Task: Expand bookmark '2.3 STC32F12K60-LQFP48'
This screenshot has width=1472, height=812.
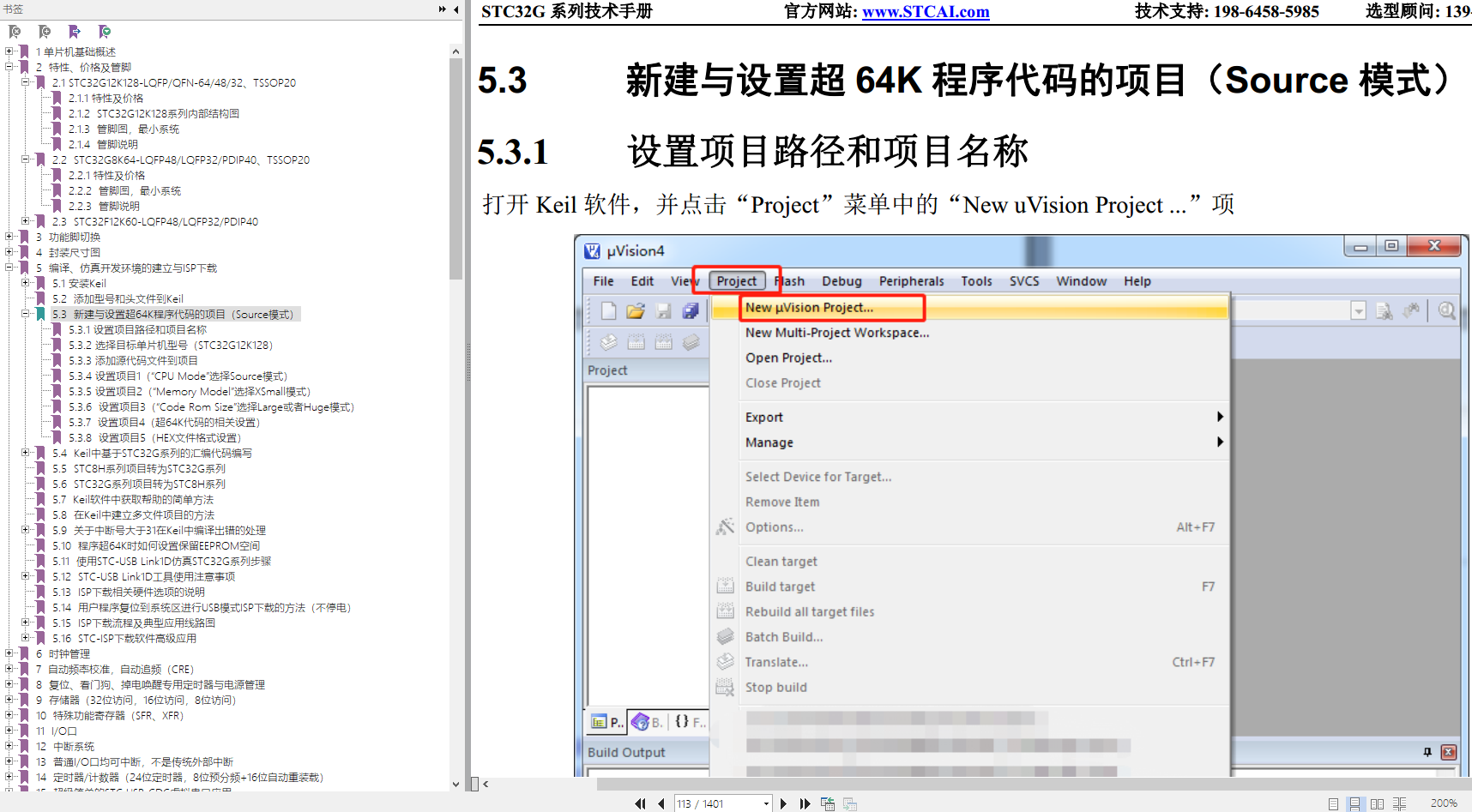Action: pos(25,222)
